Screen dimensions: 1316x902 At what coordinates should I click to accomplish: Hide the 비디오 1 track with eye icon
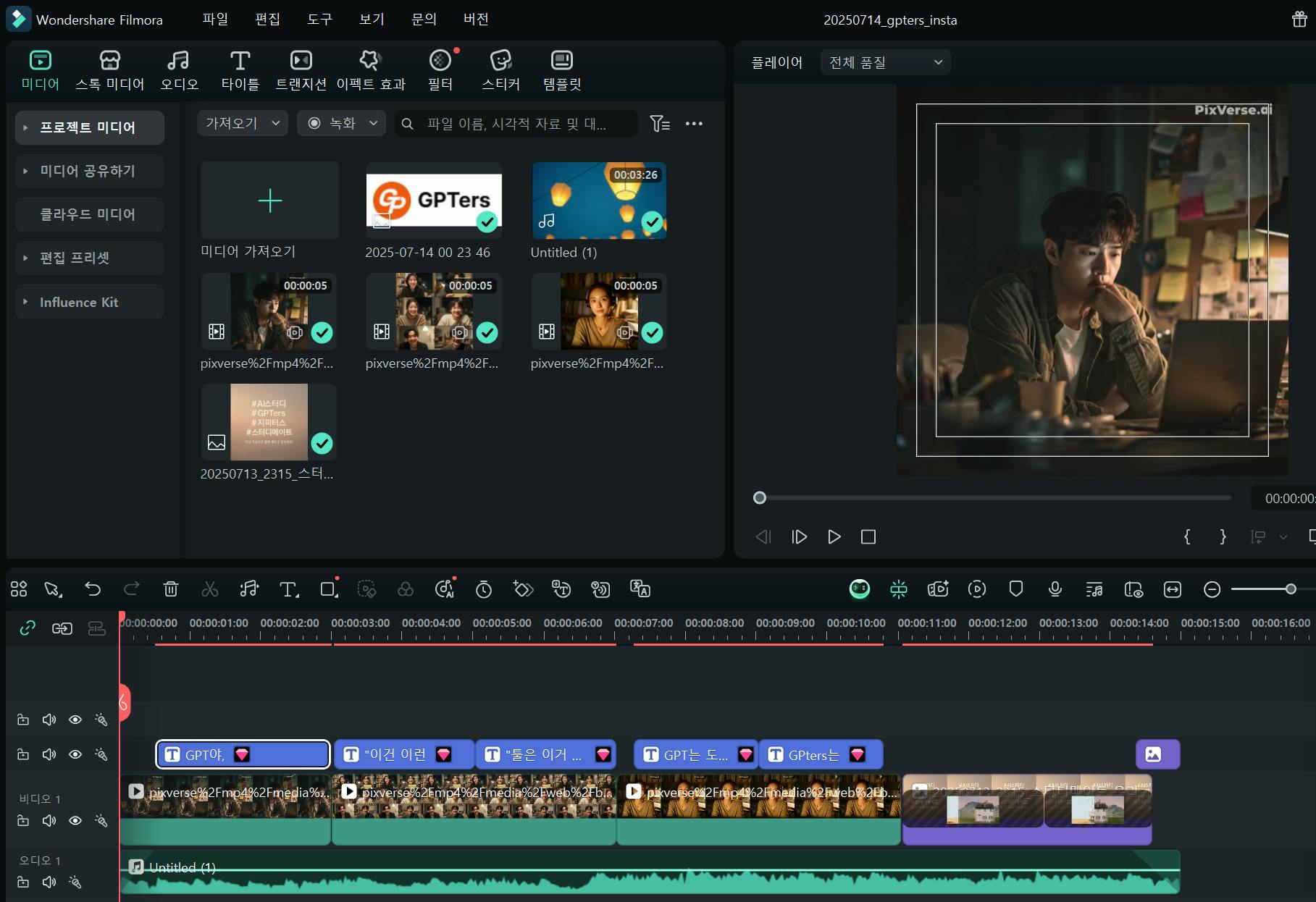pos(75,820)
